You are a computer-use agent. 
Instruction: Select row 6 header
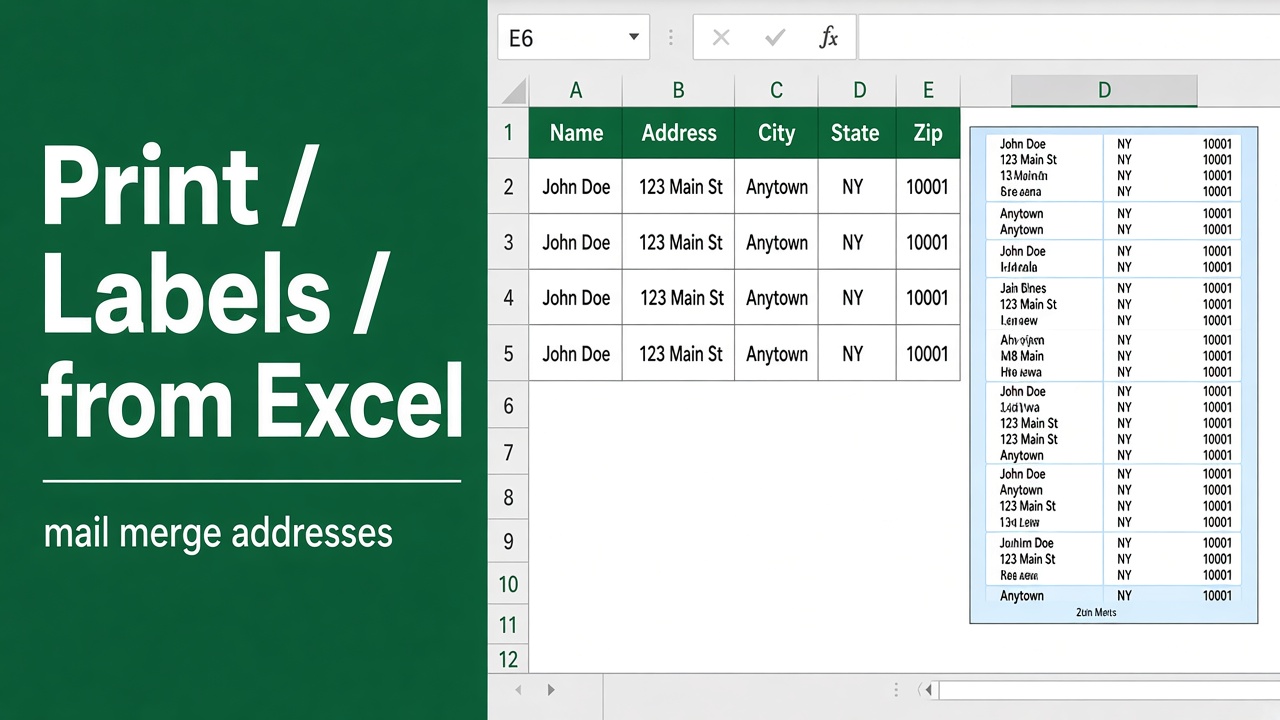coord(508,405)
